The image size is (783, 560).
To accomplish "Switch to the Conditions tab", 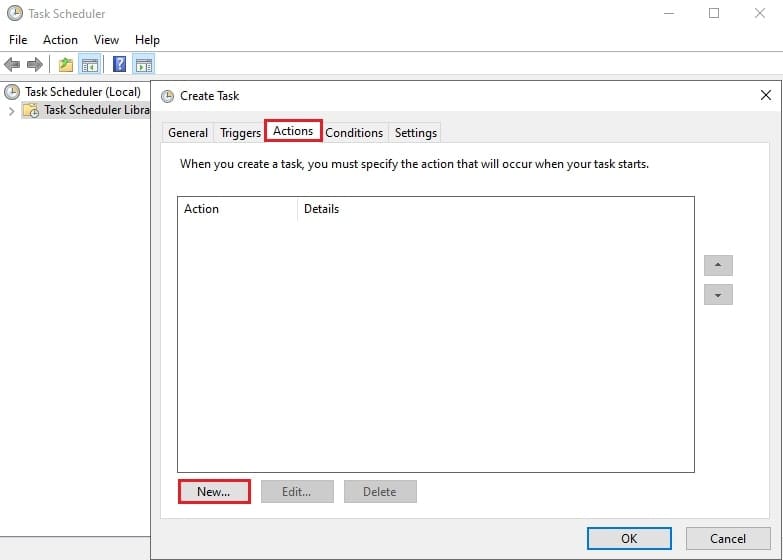I will coord(354,133).
